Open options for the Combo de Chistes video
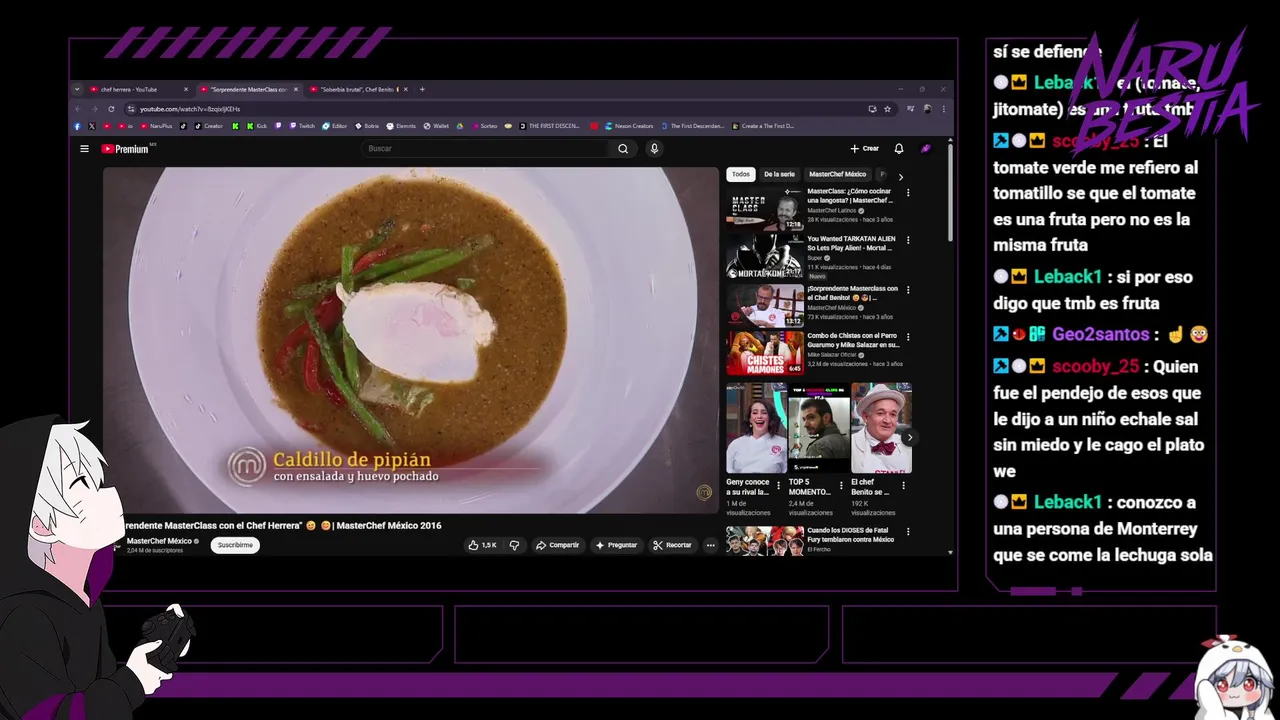1280x720 pixels. pos(908,337)
